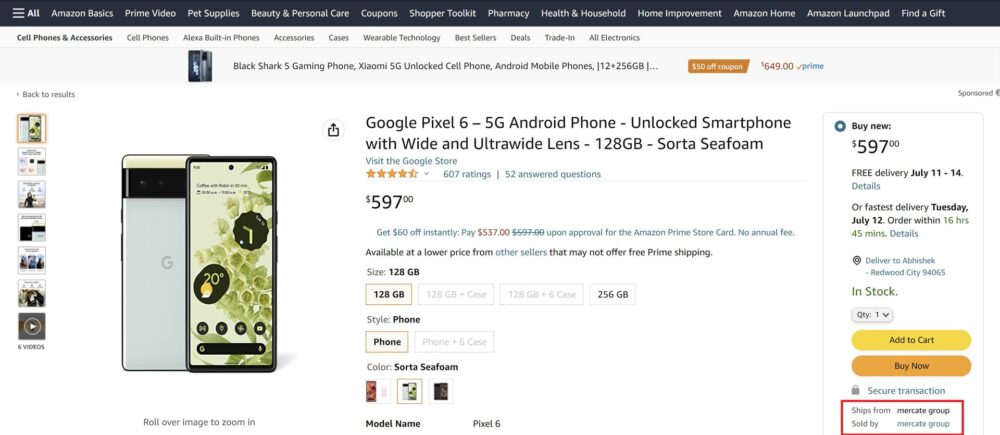
Task: Click the delivery location pin icon
Action: click(856, 261)
